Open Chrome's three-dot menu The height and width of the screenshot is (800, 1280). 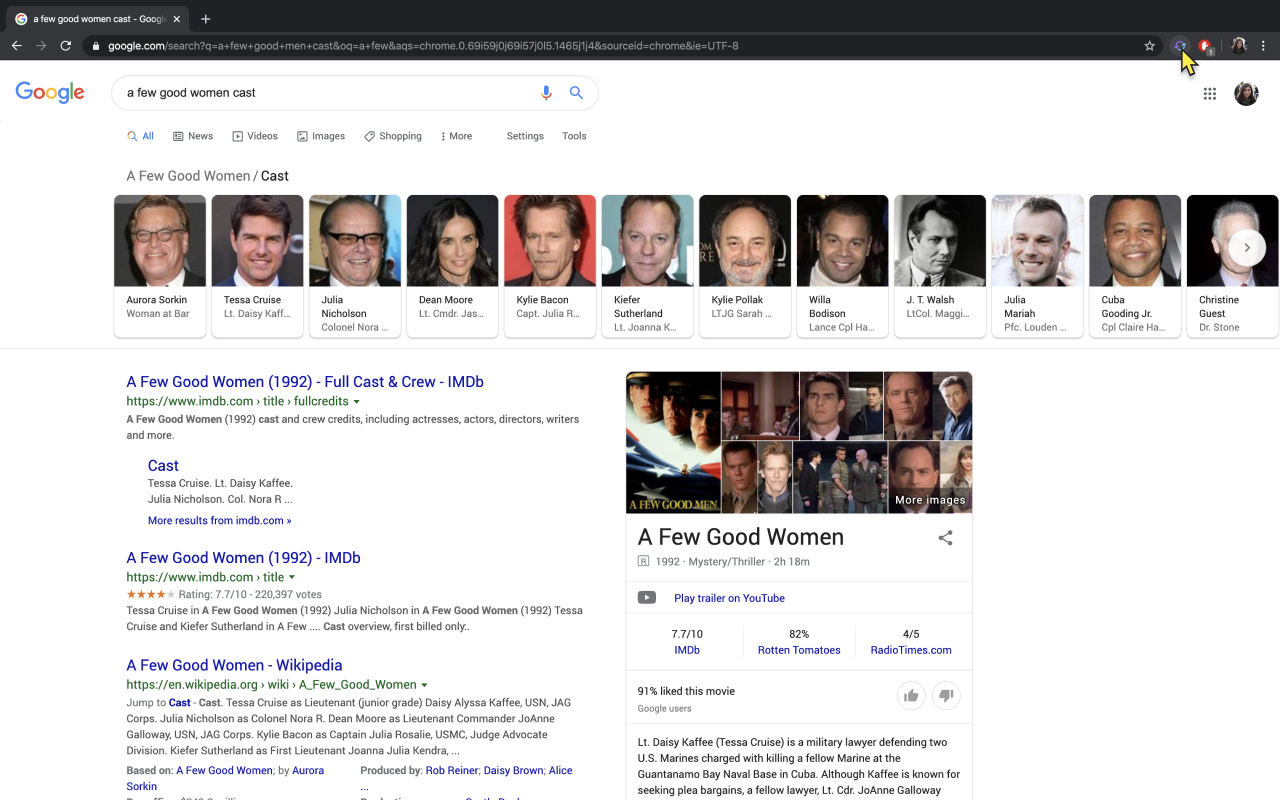tap(1263, 46)
